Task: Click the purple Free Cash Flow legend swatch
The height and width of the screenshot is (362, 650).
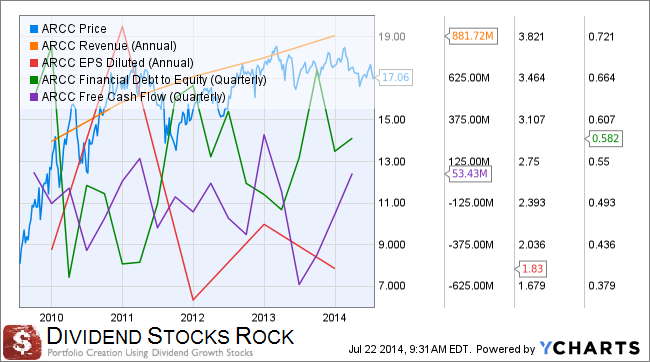Action: [34, 97]
